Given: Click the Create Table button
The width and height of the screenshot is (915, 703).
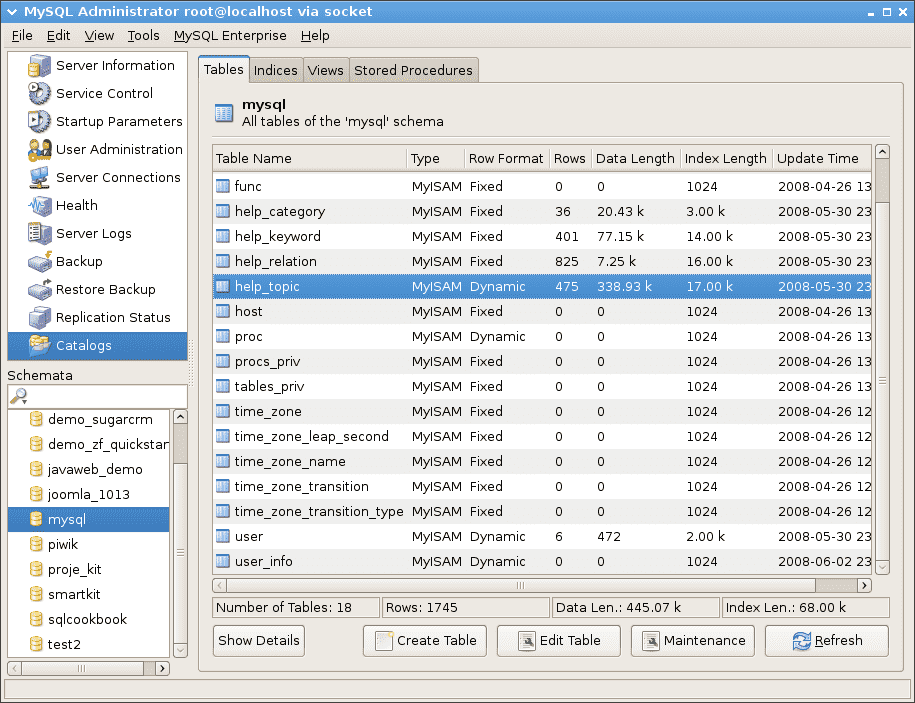Looking at the screenshot, I should (x=425, y=641).
